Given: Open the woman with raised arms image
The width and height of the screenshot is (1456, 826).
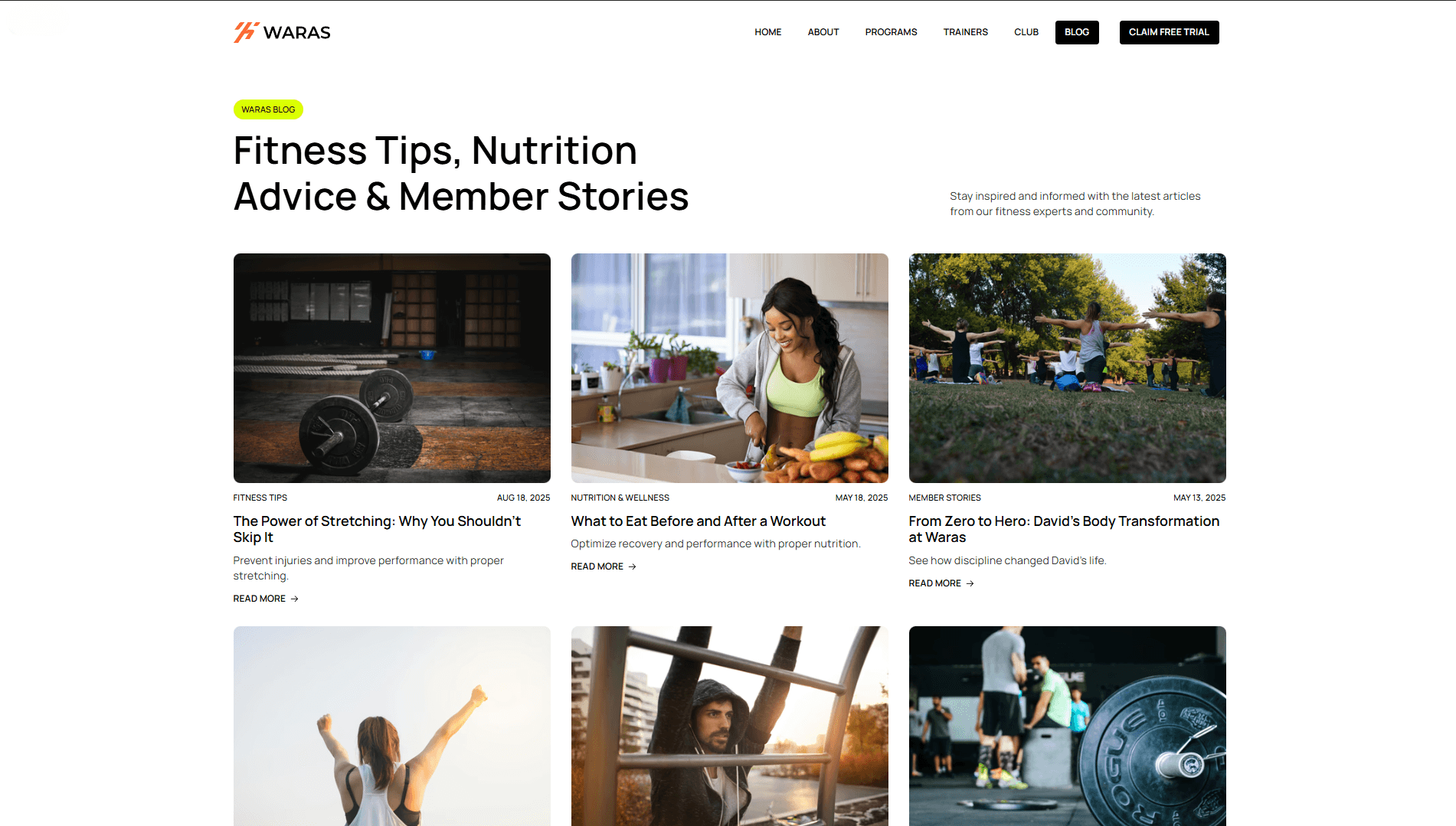Looking at the screenshot, I should [392, 726].
